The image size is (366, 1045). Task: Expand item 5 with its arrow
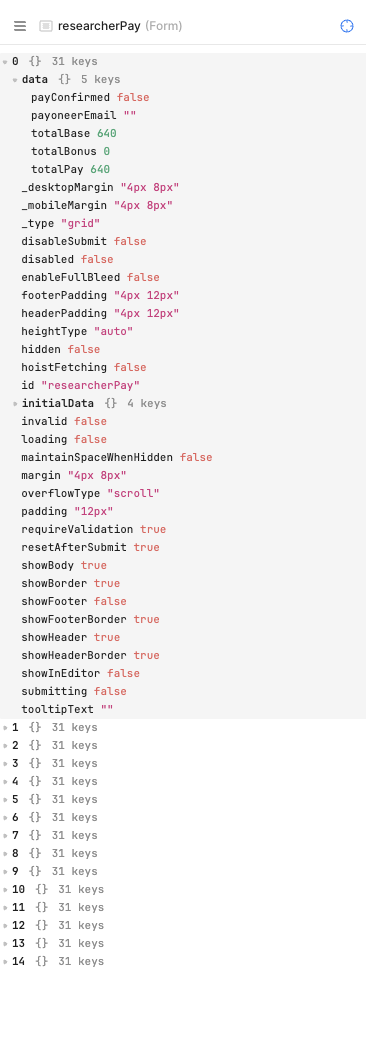(x=5, y=800)
